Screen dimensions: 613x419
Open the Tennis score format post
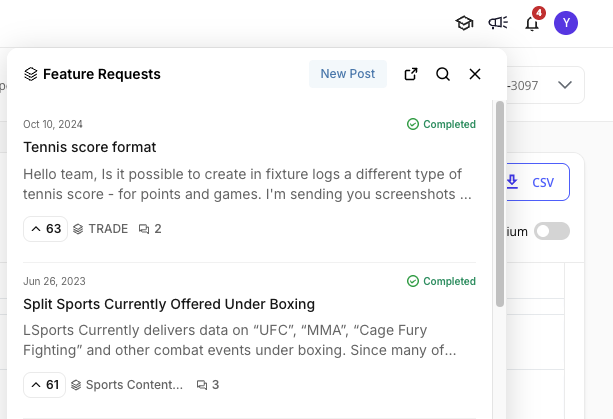click(90, 147)
